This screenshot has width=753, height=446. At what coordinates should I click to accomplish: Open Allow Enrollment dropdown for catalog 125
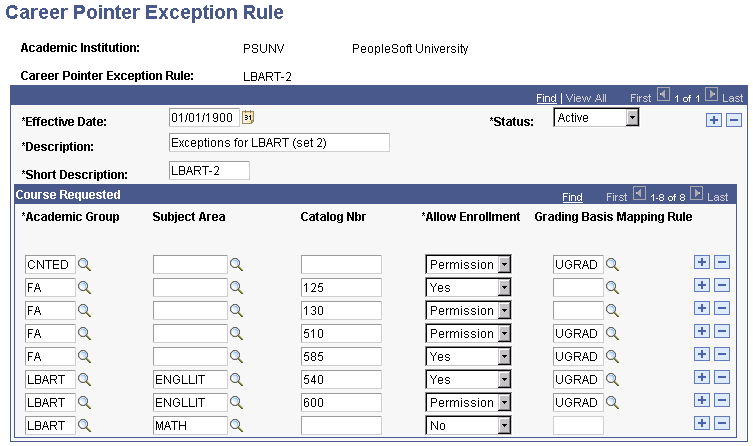[504, 288]
